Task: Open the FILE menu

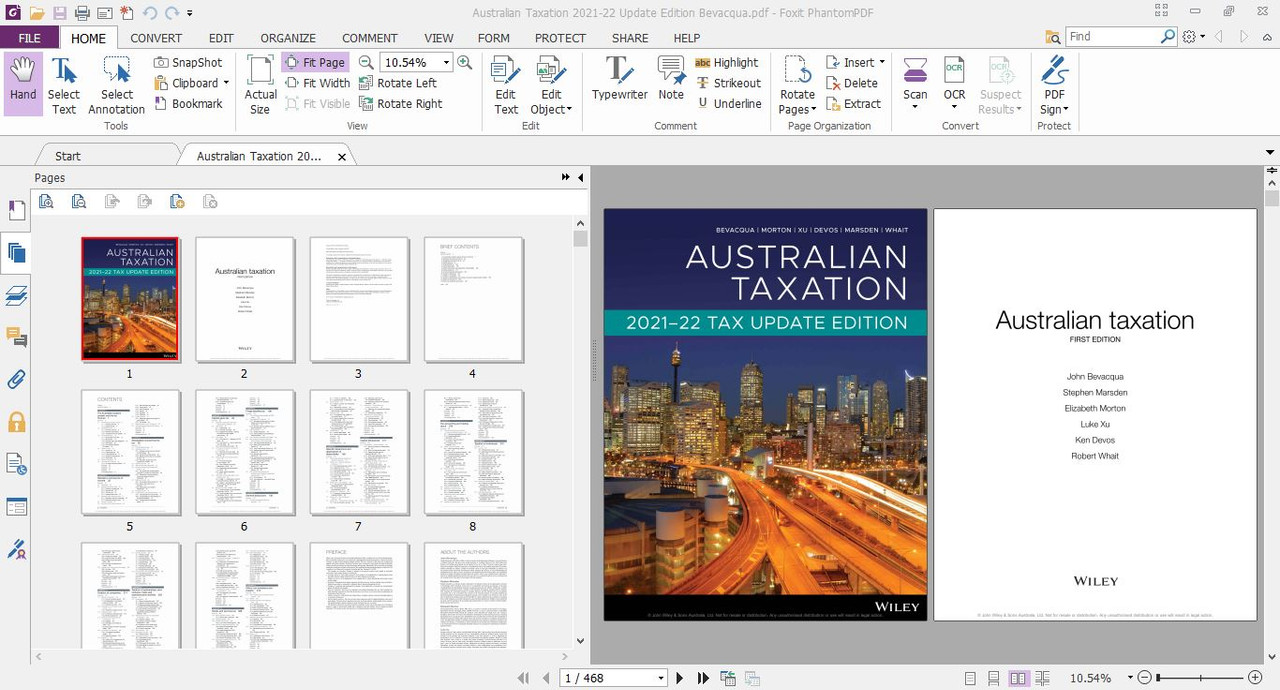Action: pyautogui.click(x=29, y=38)
